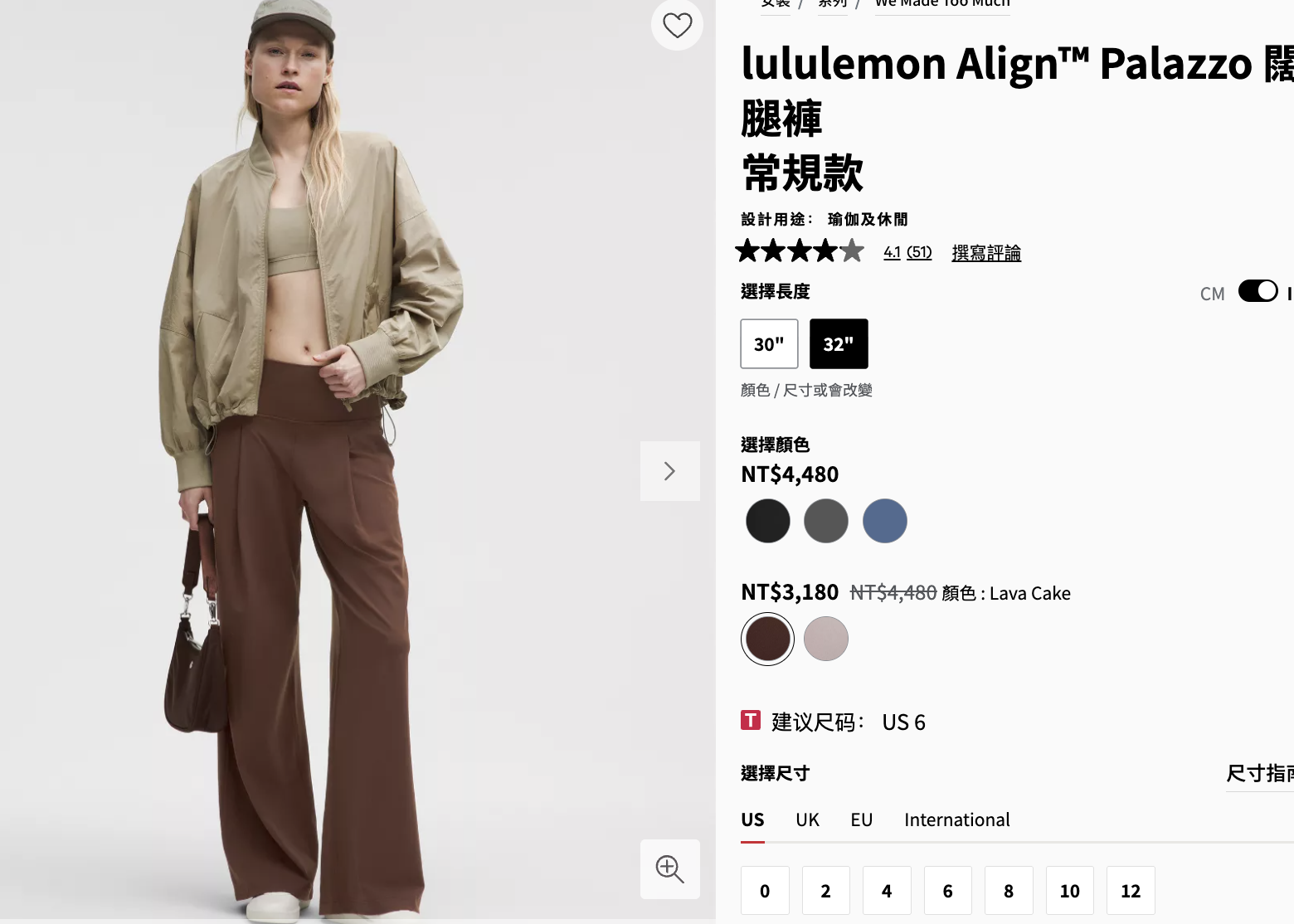Toggle CM to inches unit switch

pos(1258,291)
